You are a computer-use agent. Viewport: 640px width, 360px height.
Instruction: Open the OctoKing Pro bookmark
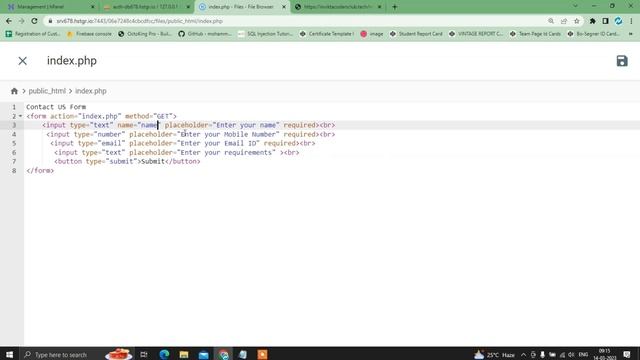coord(145,34)
